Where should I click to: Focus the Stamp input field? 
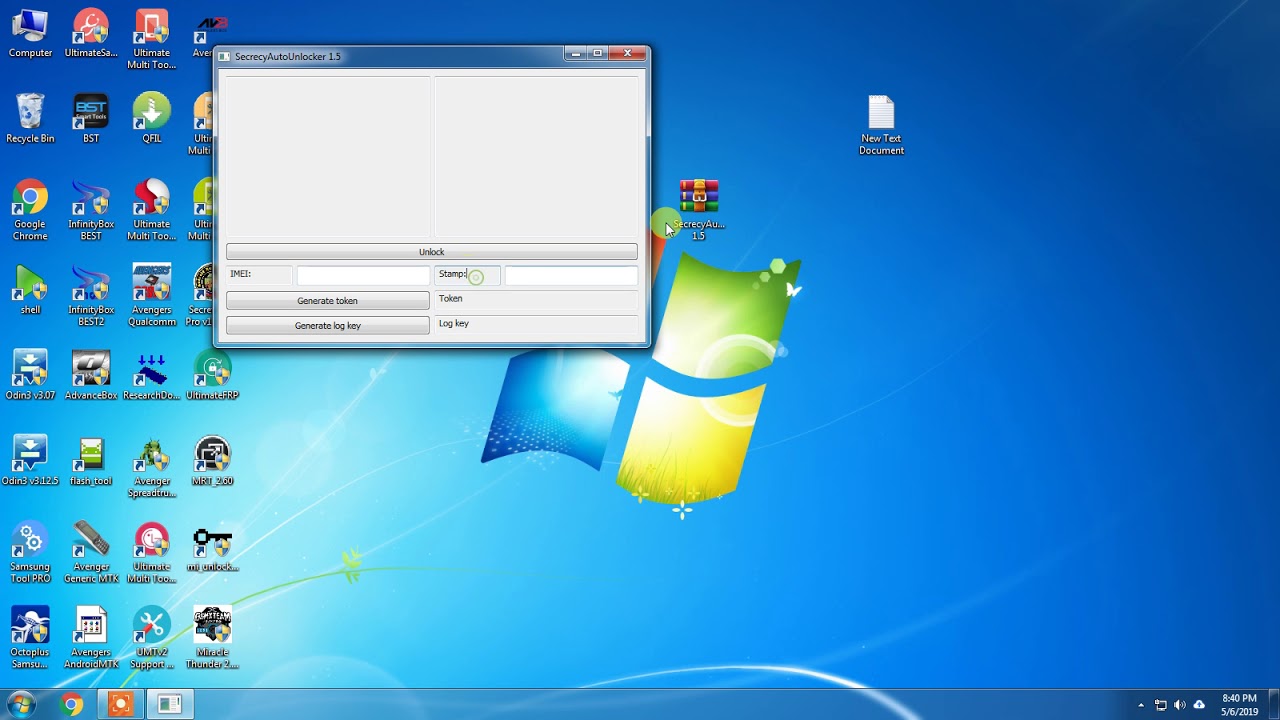(571, 275)
